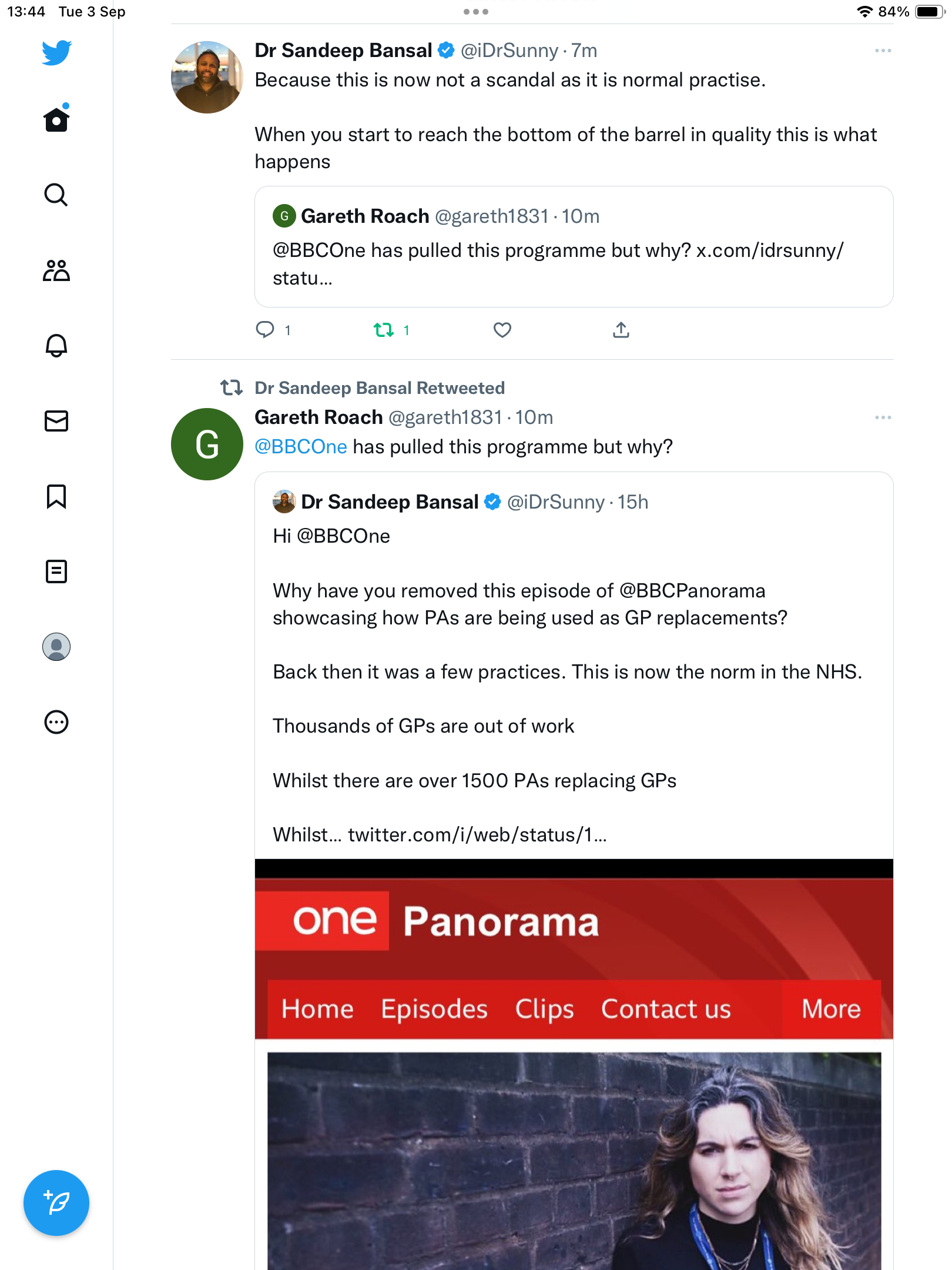
Task: Like Dr Sandeep Bansal's top tweet
Action: 502,330
